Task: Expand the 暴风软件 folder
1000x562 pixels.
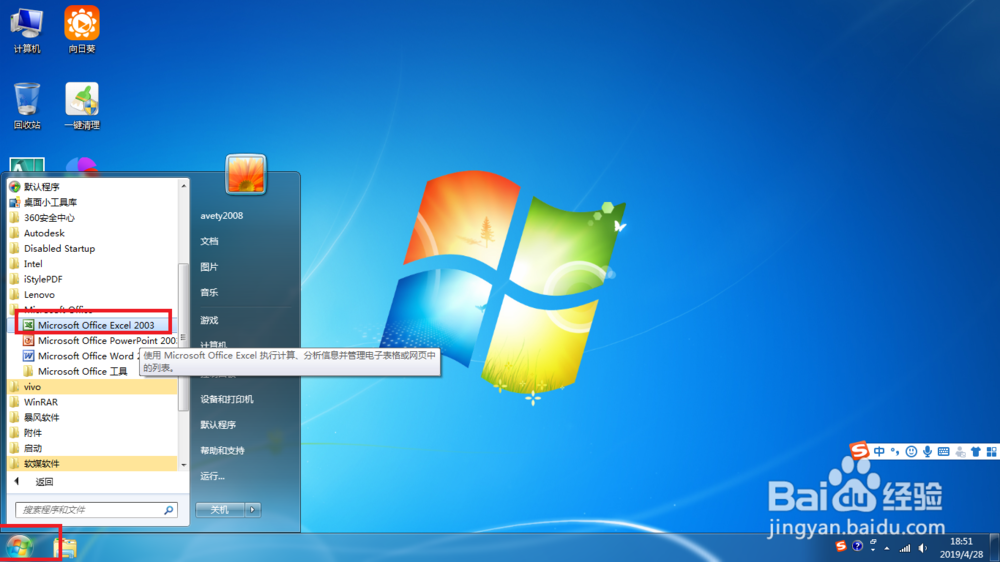Action: click(92, 417)
